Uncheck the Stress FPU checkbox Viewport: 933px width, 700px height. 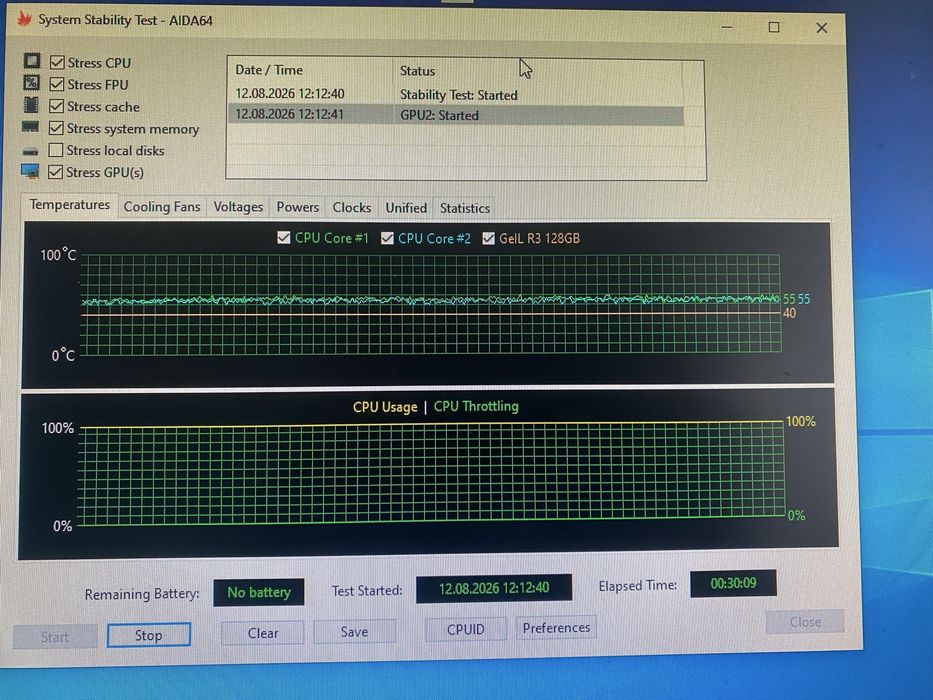57,85
